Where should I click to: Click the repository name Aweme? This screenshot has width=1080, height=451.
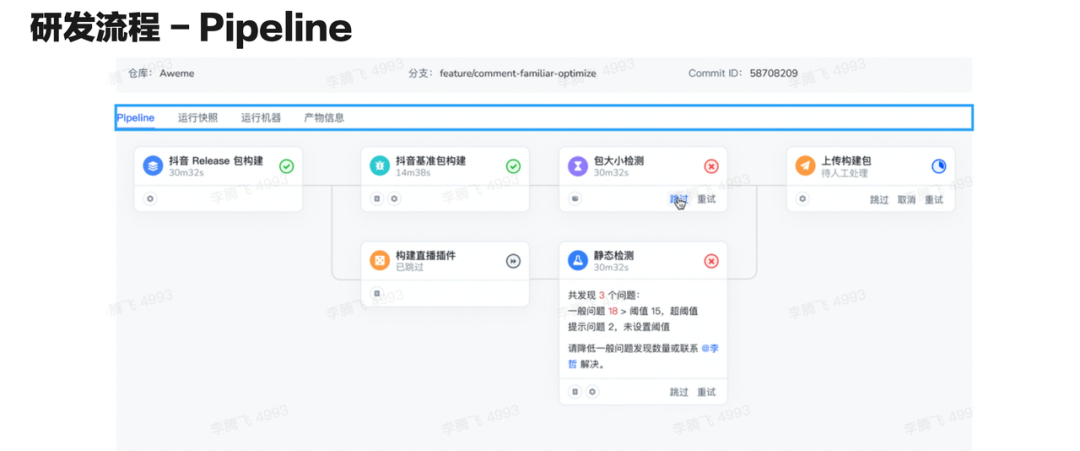tap(177, 73)
